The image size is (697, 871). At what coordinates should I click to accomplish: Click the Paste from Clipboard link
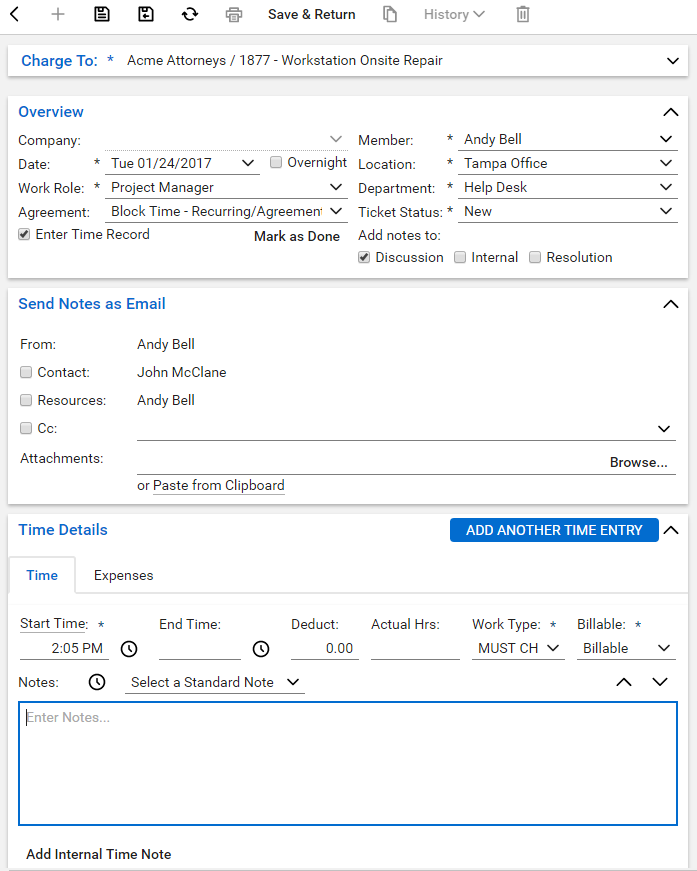coord(218,485)
